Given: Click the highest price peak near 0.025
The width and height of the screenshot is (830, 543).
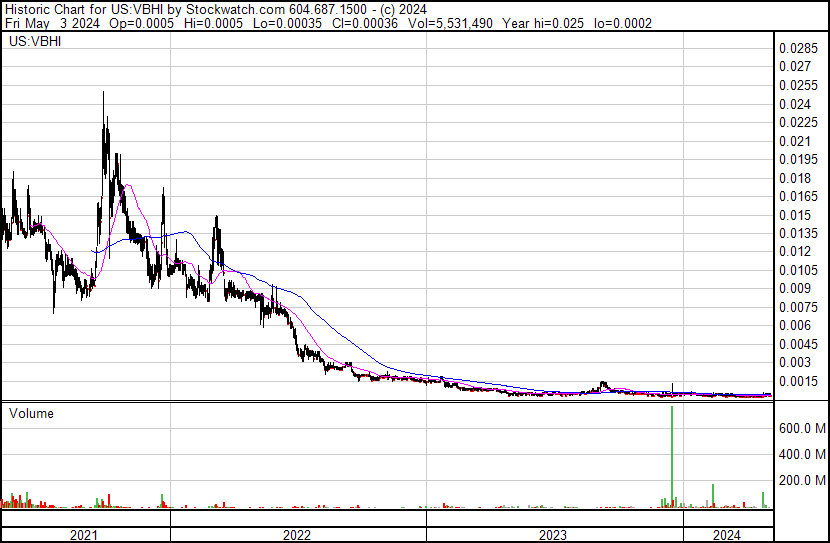Looking at the screenshot, I should [x=103, y=95].
